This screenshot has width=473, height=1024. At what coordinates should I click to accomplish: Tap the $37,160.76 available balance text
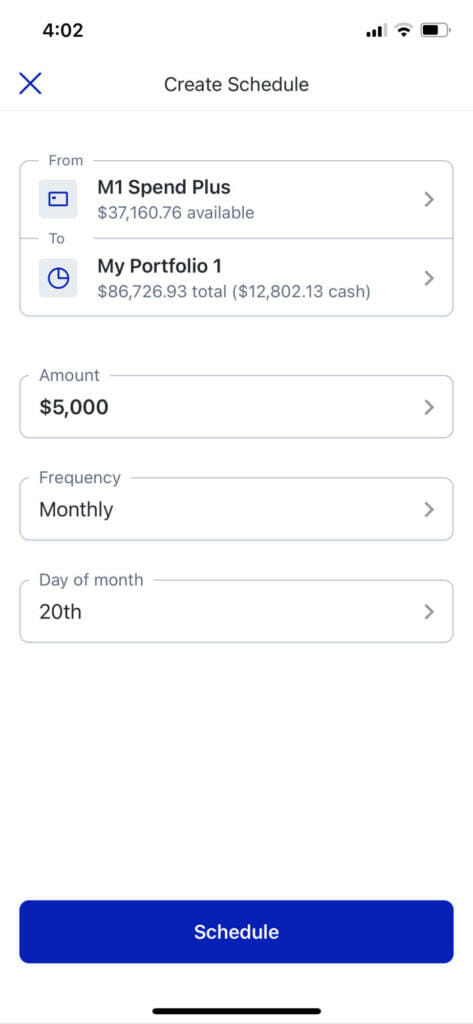point(176,213)
